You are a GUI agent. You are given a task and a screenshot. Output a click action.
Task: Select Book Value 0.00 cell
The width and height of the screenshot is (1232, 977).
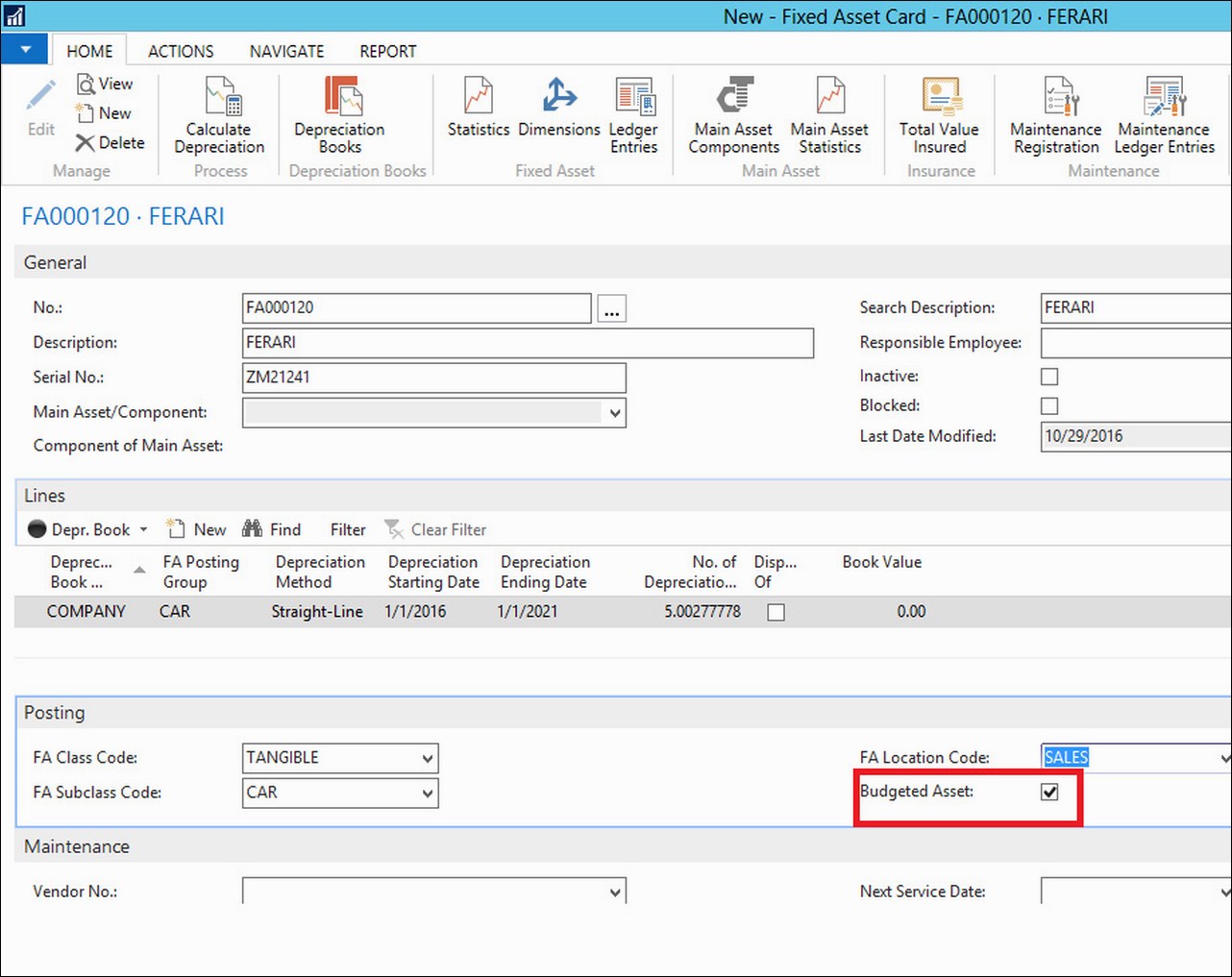911,612
